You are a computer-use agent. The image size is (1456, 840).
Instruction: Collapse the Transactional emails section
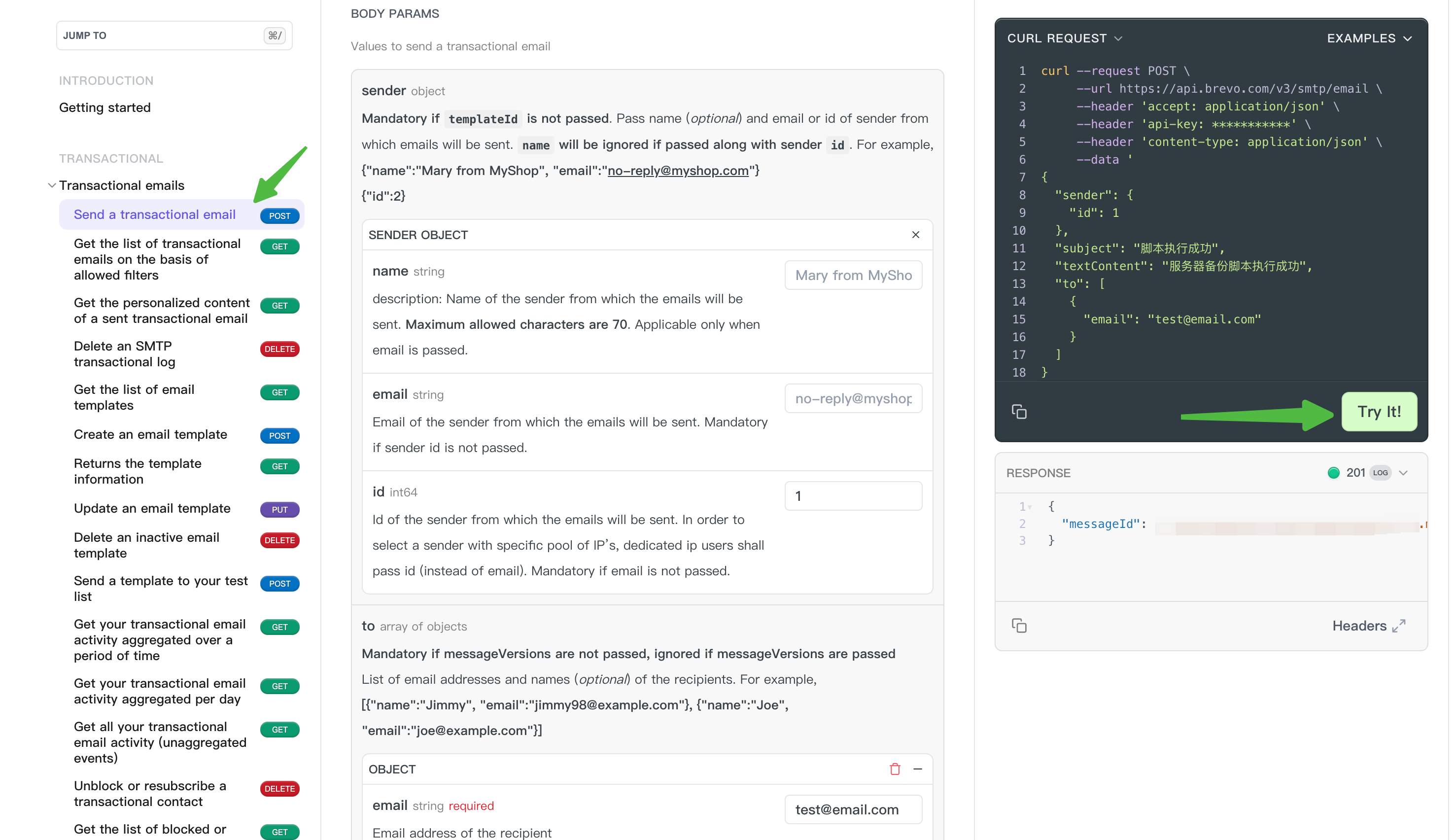click(52, 185)
